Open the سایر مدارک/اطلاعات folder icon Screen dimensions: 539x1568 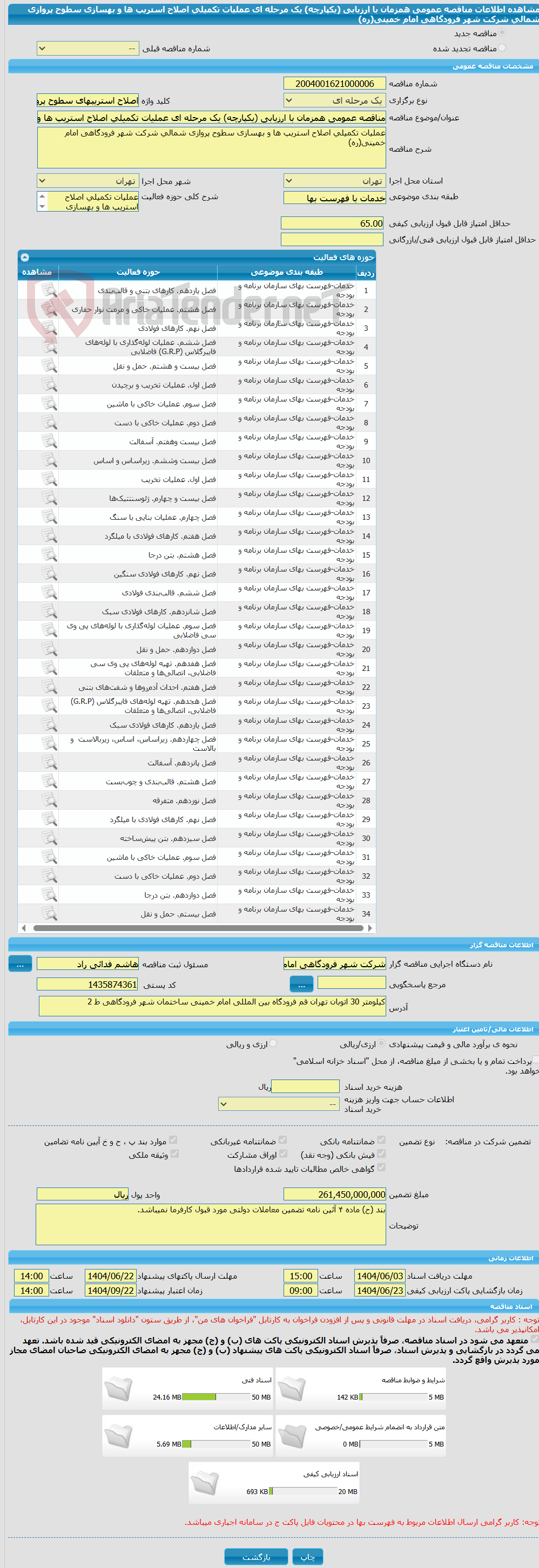coord(118,1435)
